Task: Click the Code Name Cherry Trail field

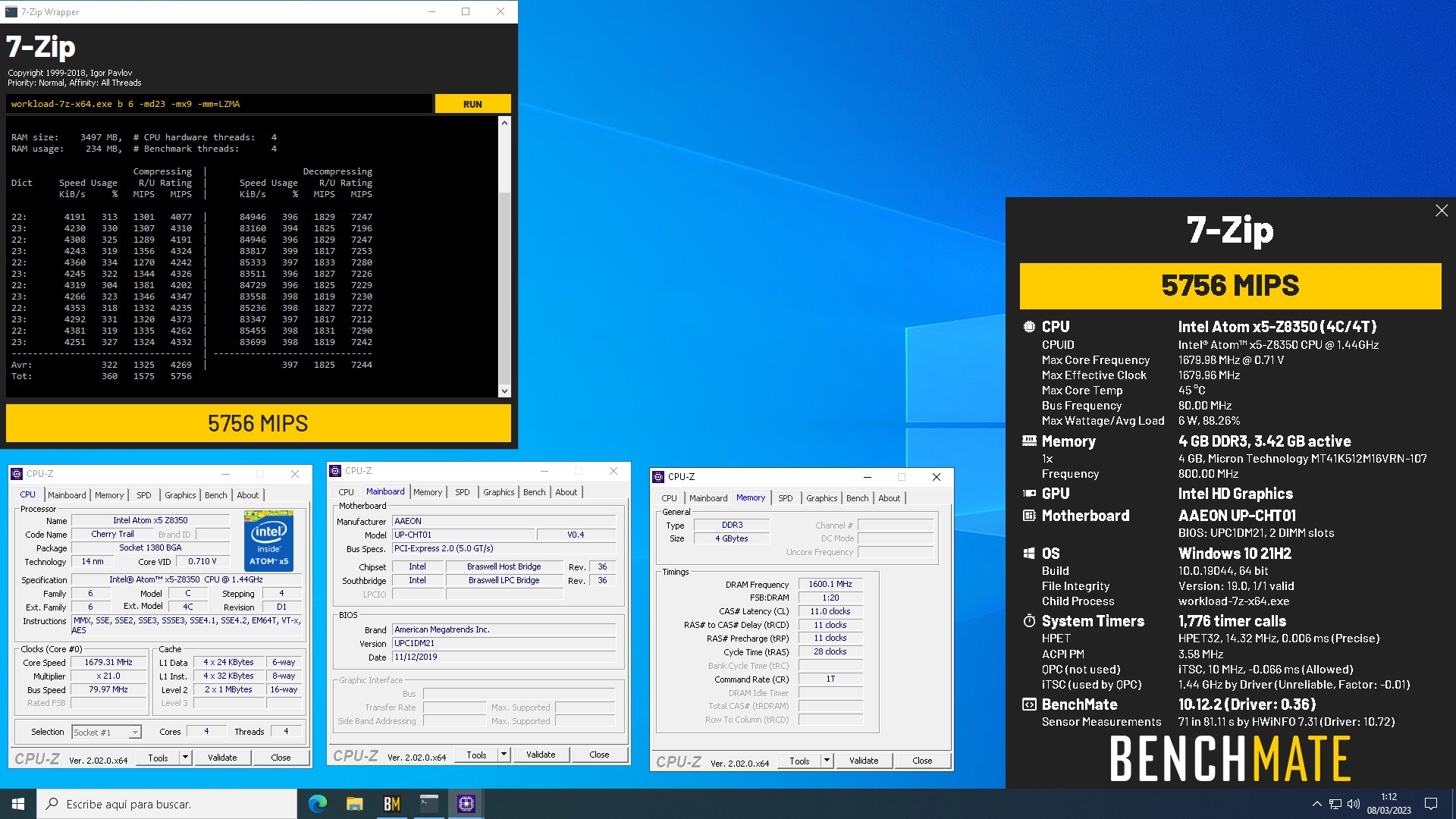Action: 112,534
